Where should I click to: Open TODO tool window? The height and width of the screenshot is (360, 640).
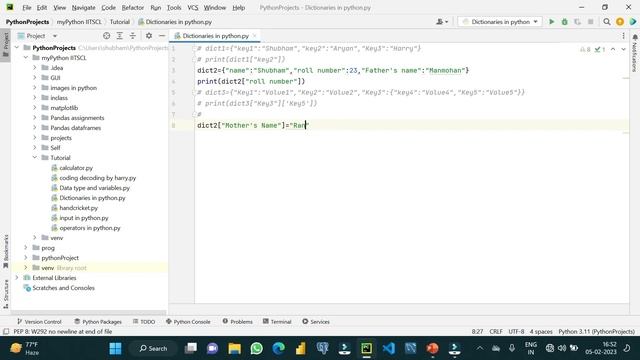coord(144,322)
